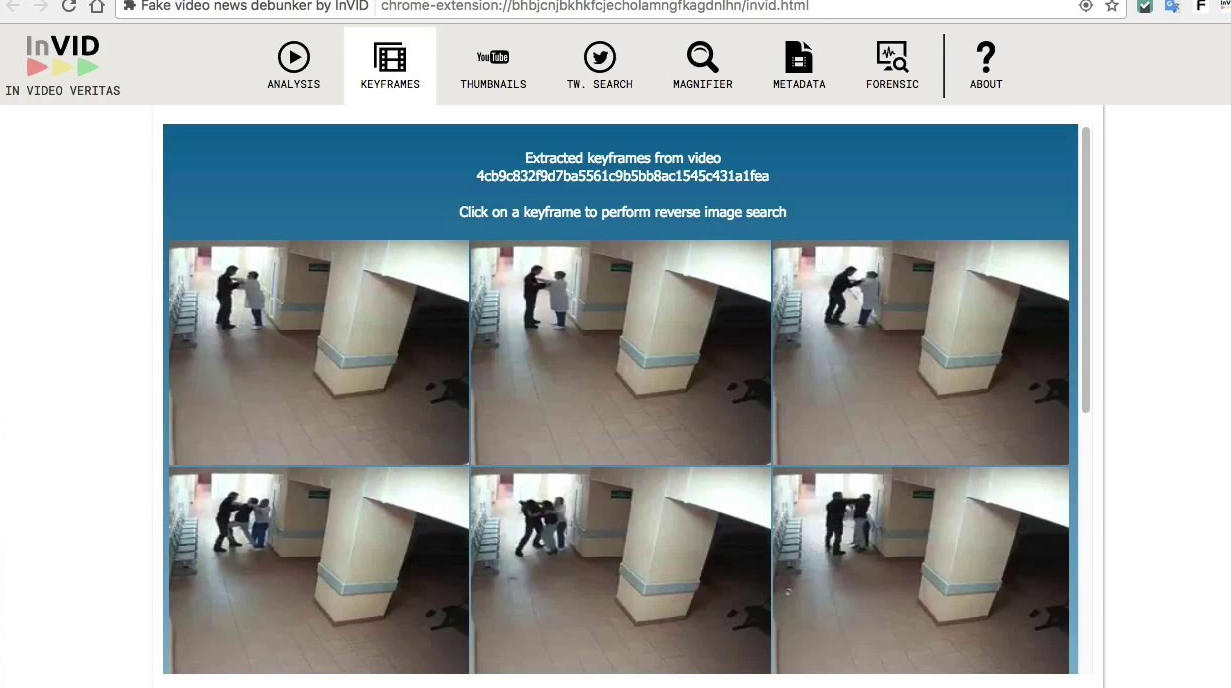This screenshot has width=1231, height=688.
Task: Open the Forensic tool
Action: pyautogui.click(x=891, y=66)
